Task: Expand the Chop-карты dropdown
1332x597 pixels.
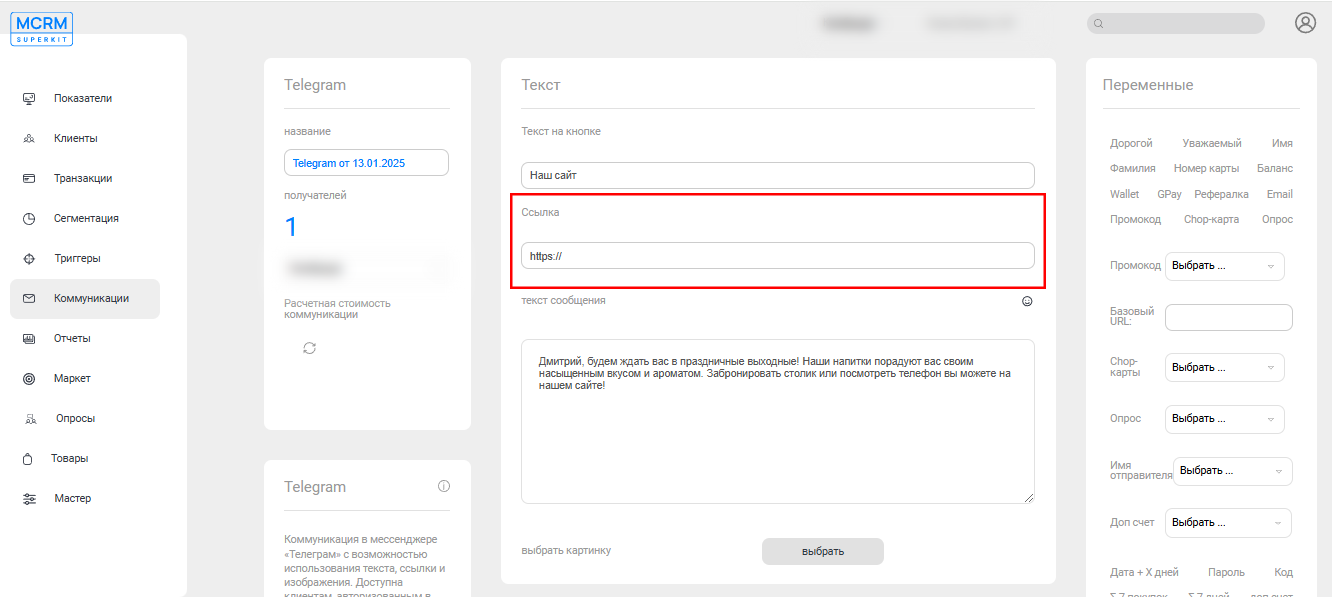Action: (x=1225, y=367)
